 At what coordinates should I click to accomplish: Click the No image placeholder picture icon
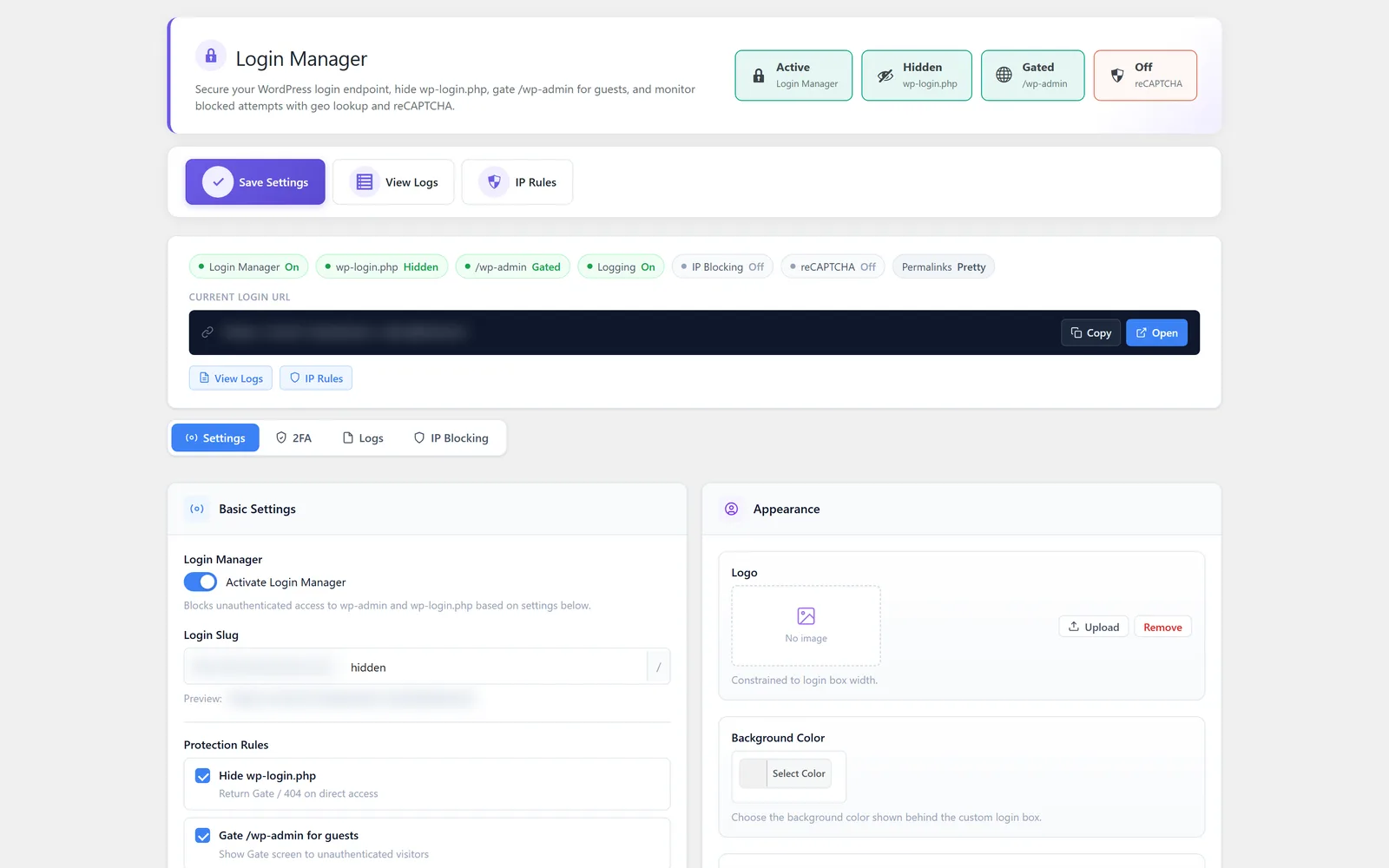[806, 616]
